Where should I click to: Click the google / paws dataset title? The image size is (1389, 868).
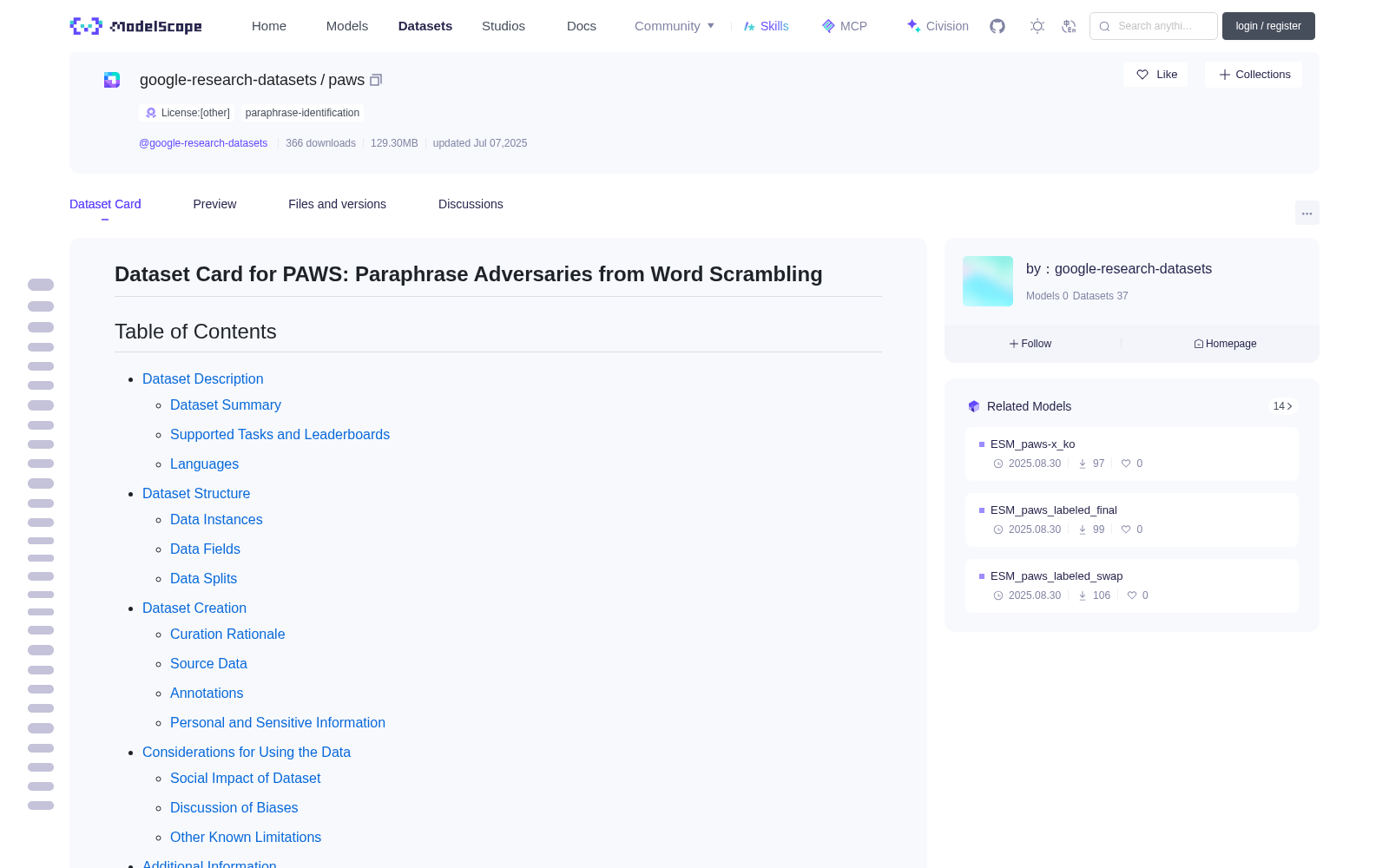[252, 80]
